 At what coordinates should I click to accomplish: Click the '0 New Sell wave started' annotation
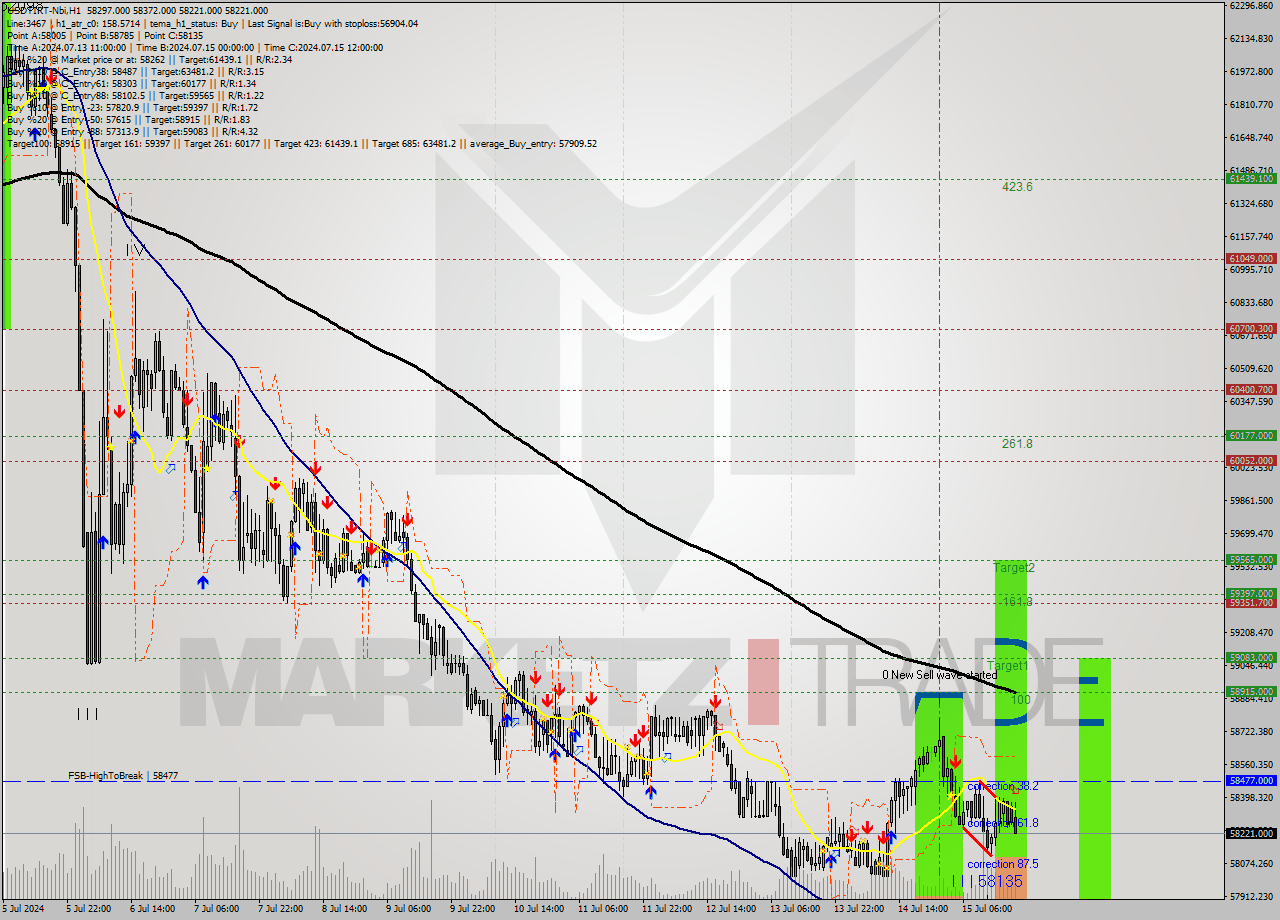pyautogui.click(x=939, y=675)
